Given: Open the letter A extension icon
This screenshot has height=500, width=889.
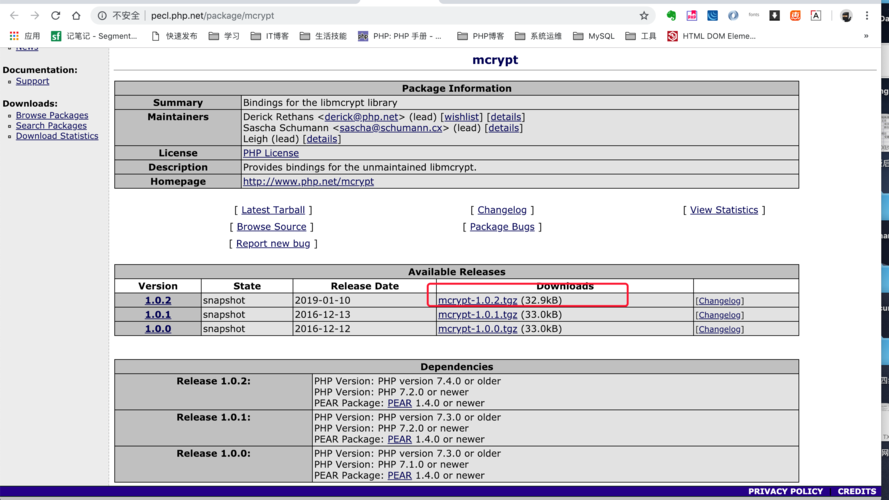Looking at the screenshot, I should (x=816, y=16).
